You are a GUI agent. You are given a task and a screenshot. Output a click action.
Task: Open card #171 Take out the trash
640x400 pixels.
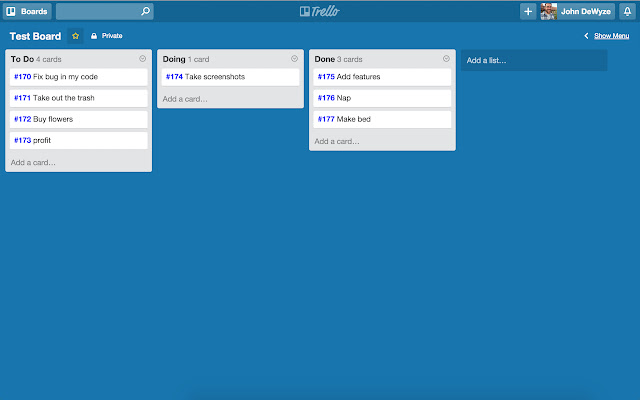click(78, 98)
